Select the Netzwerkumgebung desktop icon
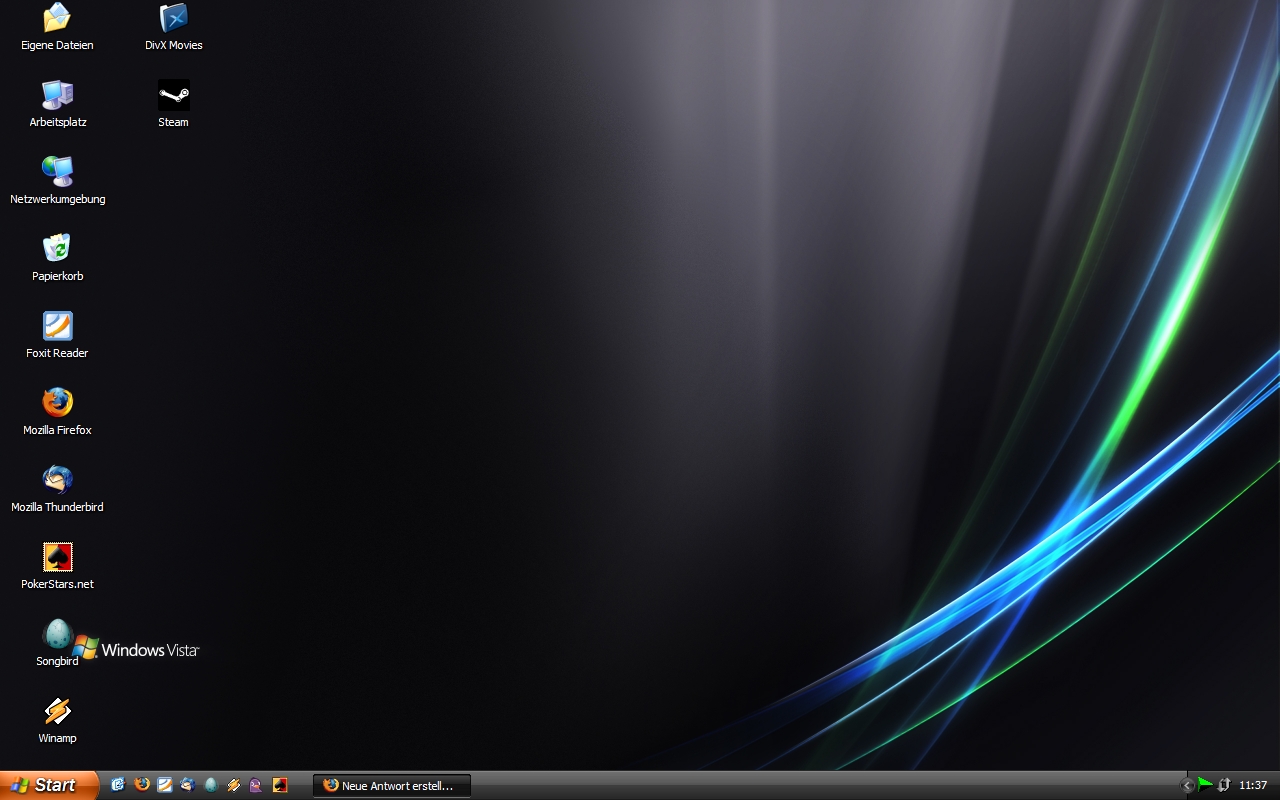This screenshot has height=800, width=1280. [57, 172]
